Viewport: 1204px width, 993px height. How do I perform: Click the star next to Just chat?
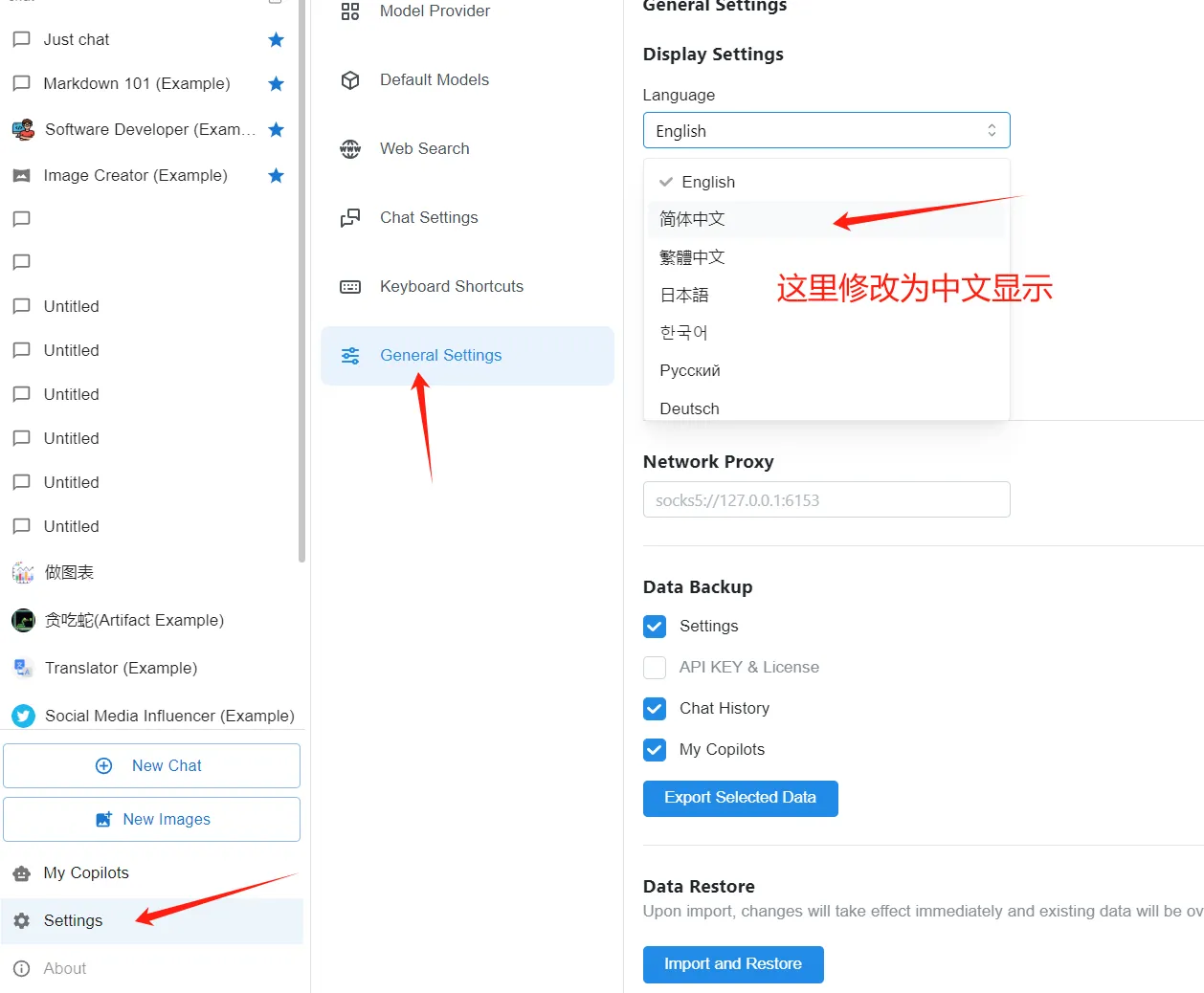click(276, 40)
